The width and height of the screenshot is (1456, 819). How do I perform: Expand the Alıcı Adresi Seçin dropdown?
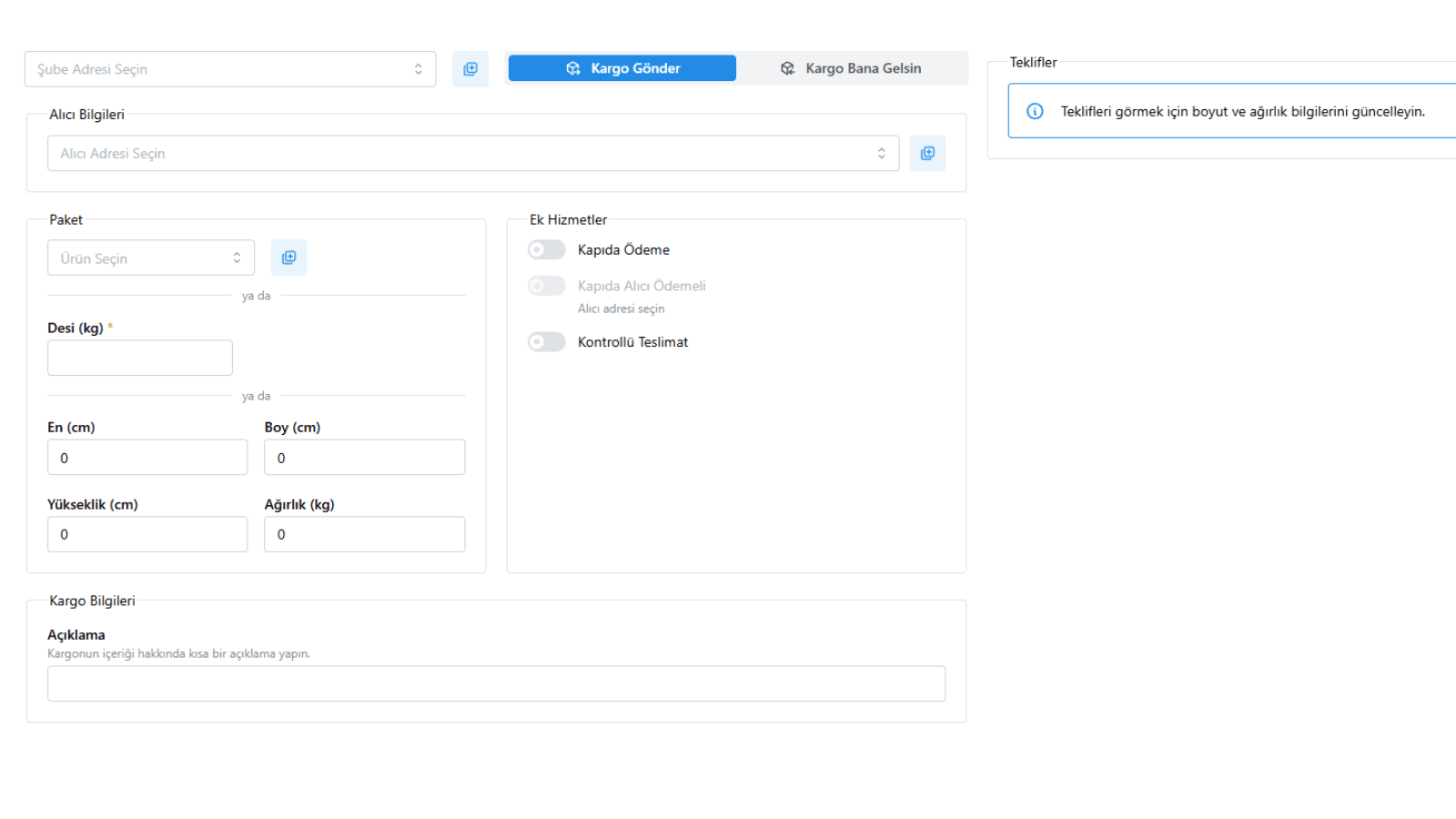click(x=473, y=154)
